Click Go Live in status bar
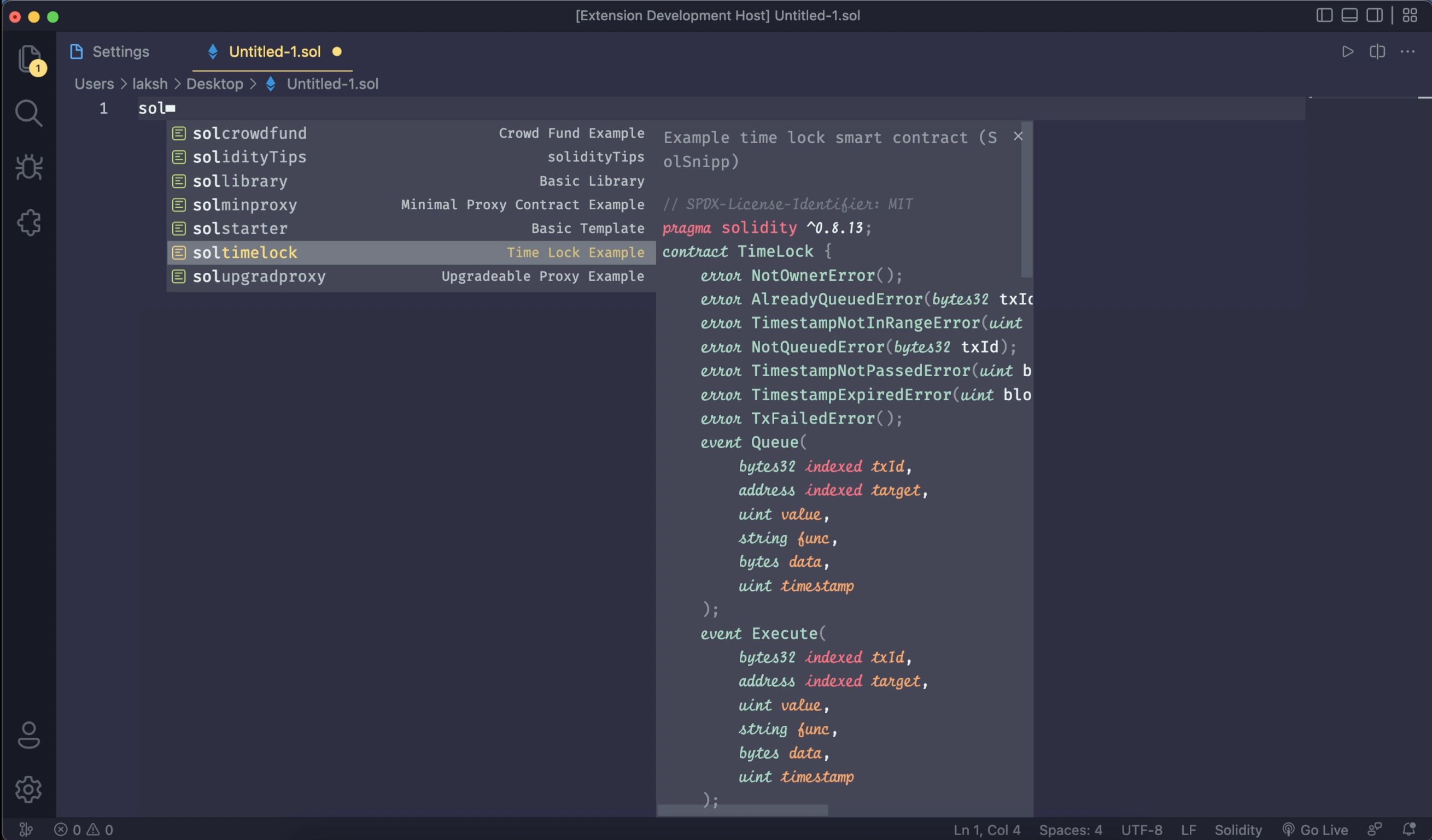The width and height of the screenshot is (1432, 840). pyautogui.click(x=1315, y=830)
